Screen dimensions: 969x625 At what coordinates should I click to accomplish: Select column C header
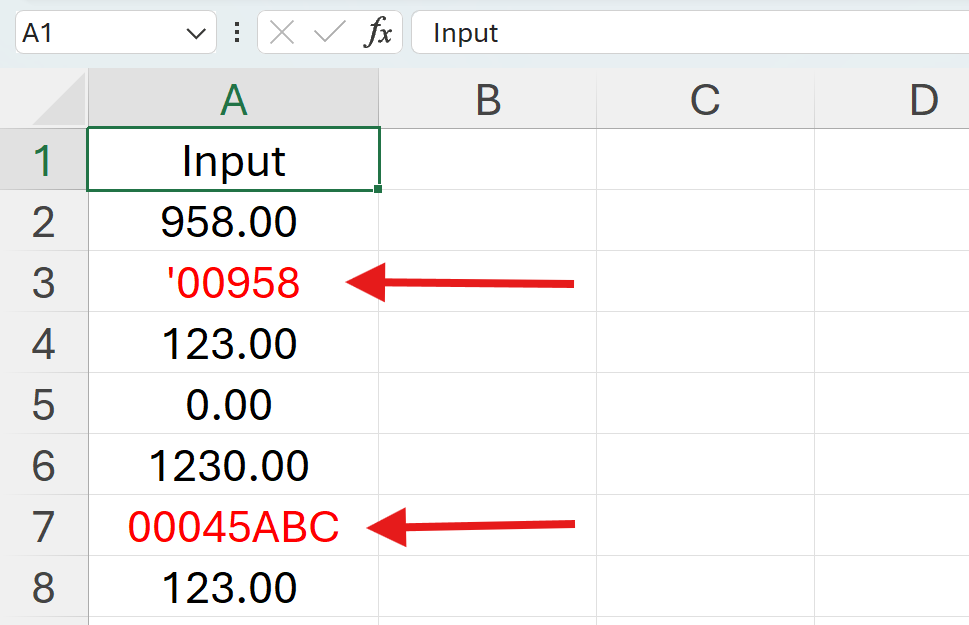pyautogui.click(x=705, y=100)
